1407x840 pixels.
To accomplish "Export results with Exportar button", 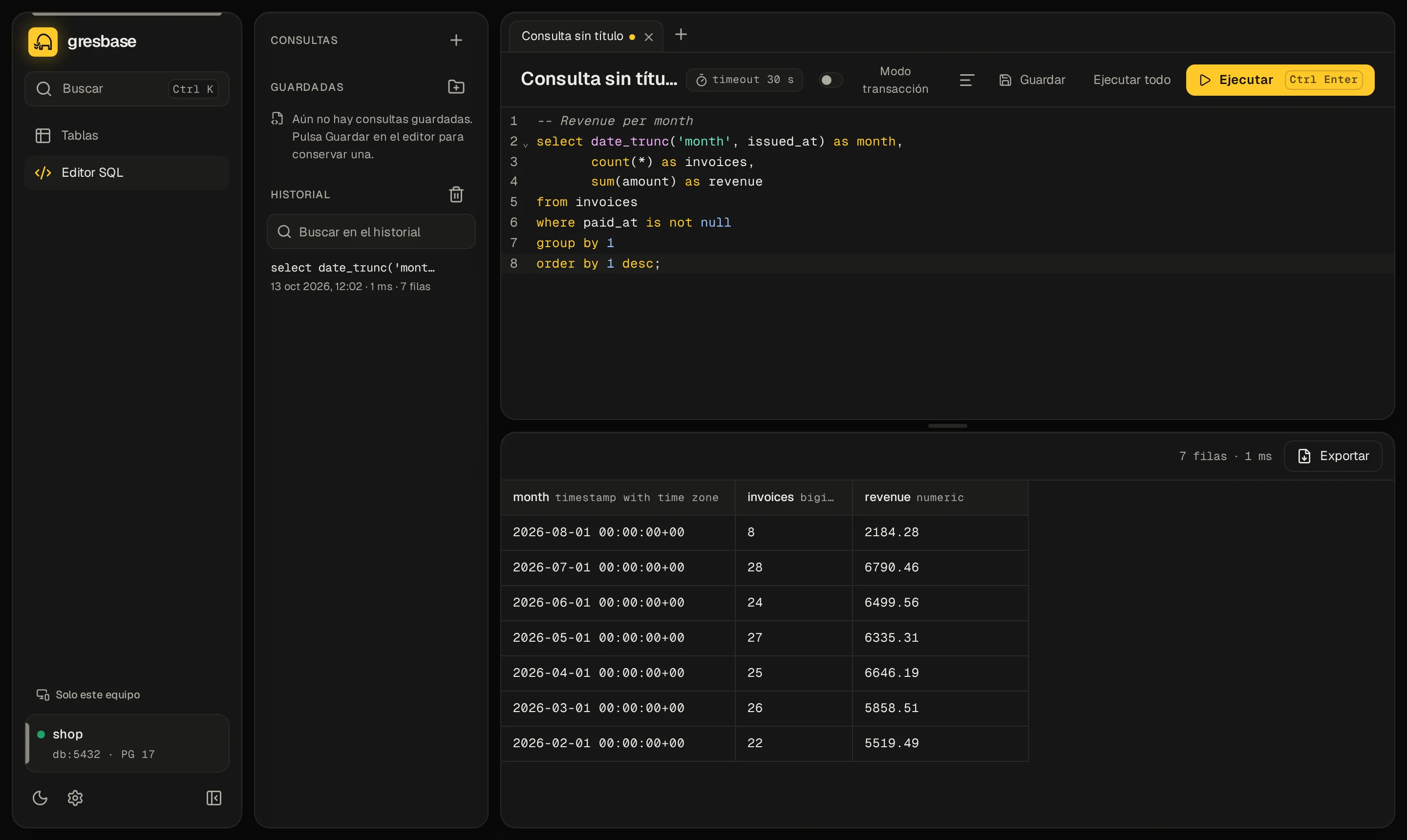I will (1333, 456).
